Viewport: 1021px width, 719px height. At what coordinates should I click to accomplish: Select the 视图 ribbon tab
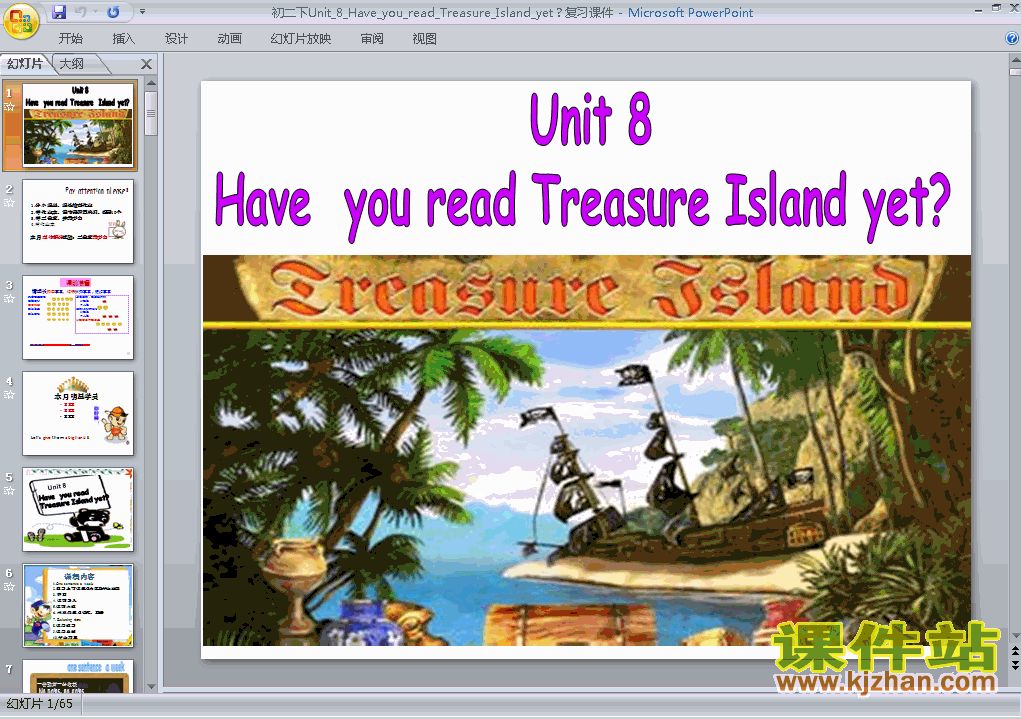click(425, 38)
